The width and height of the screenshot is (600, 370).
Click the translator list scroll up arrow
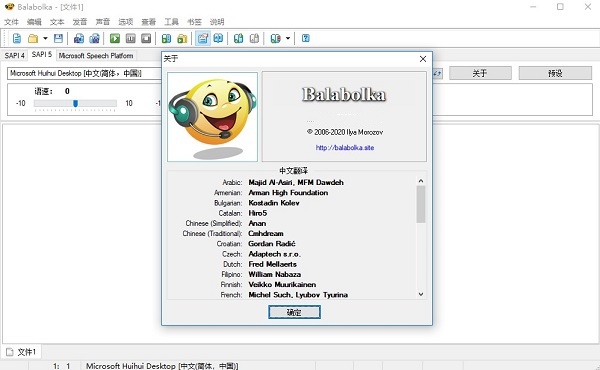(x=421, y=181)
